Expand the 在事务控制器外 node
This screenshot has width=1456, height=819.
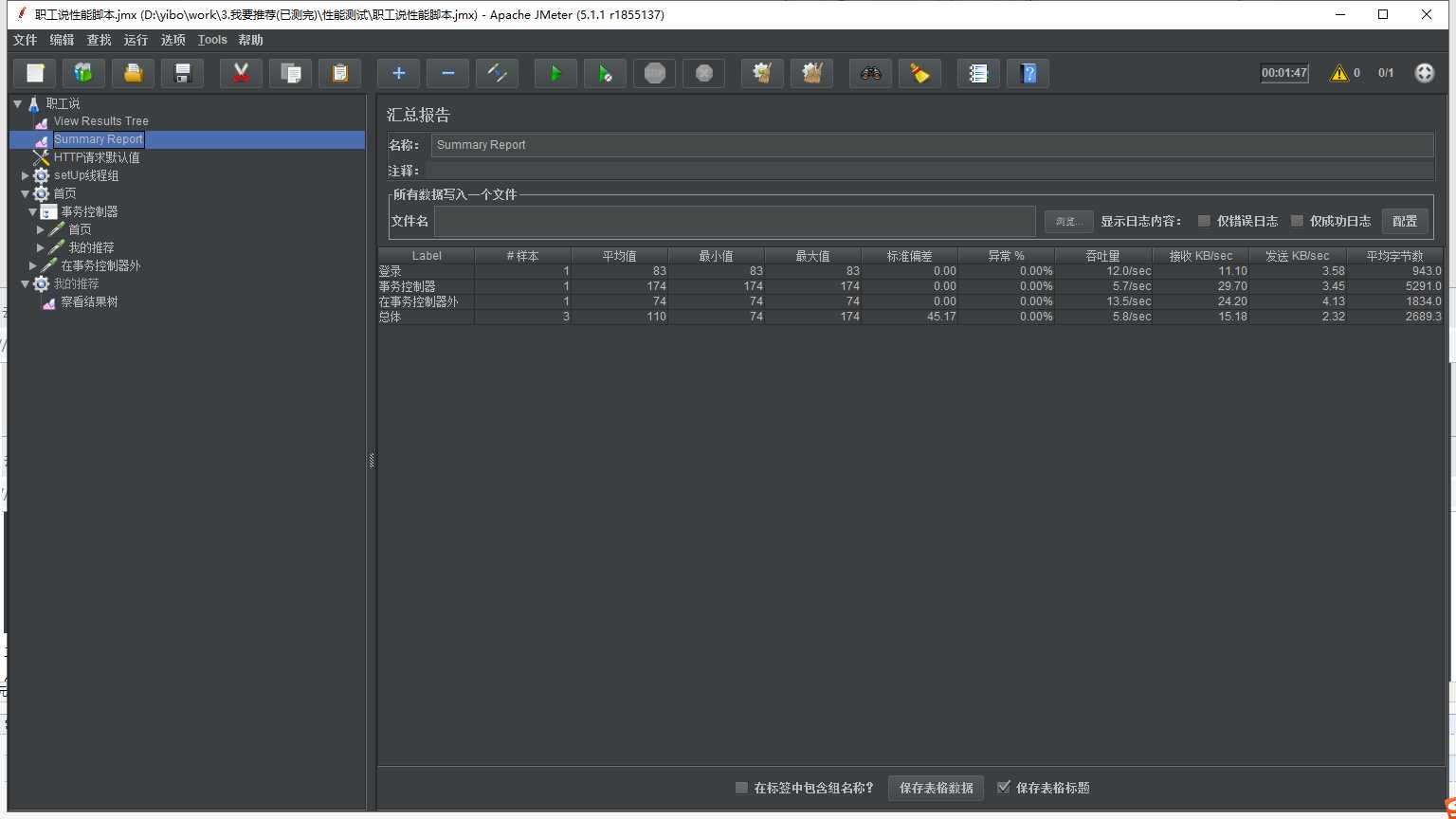(33, 265)
